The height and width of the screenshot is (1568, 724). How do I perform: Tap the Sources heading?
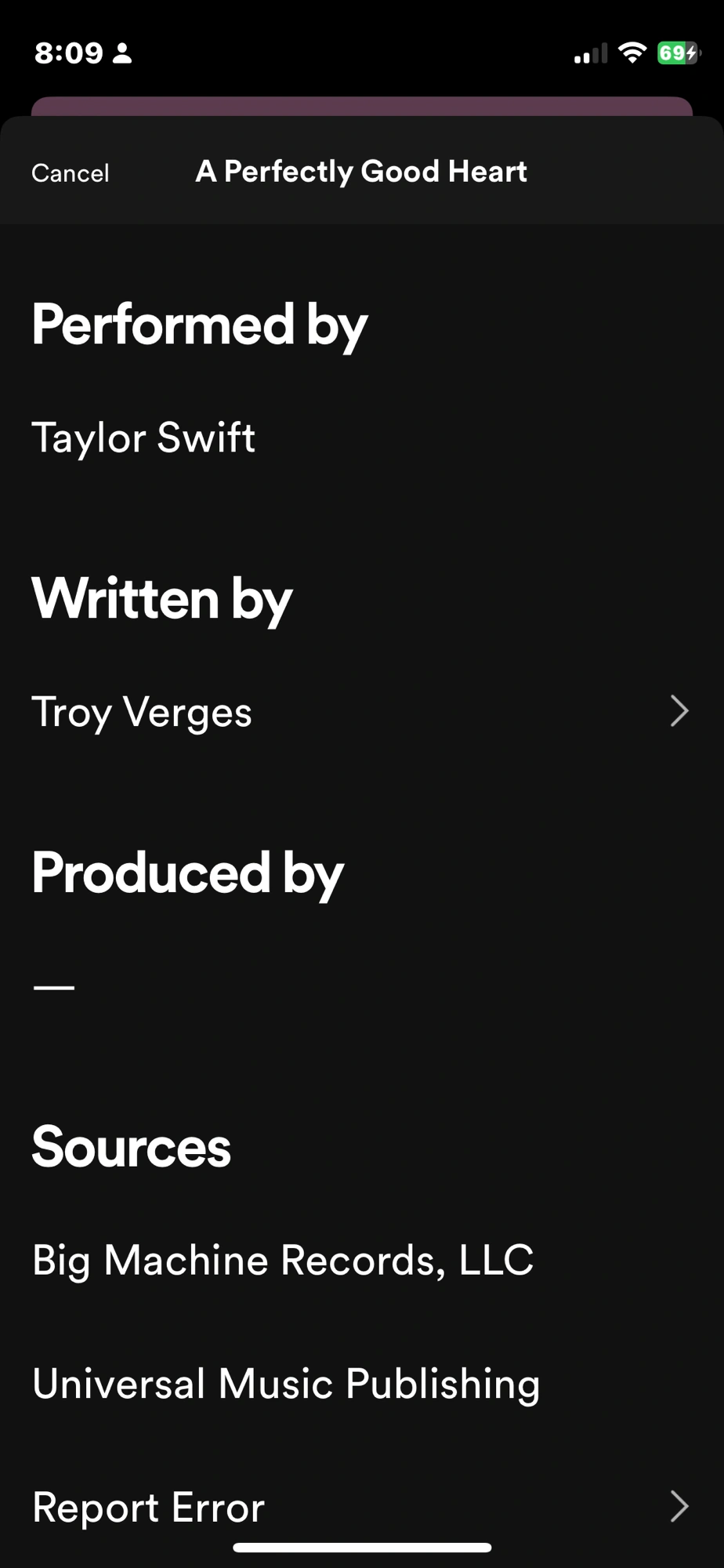pyautogui.click(x=132, y=1147)
